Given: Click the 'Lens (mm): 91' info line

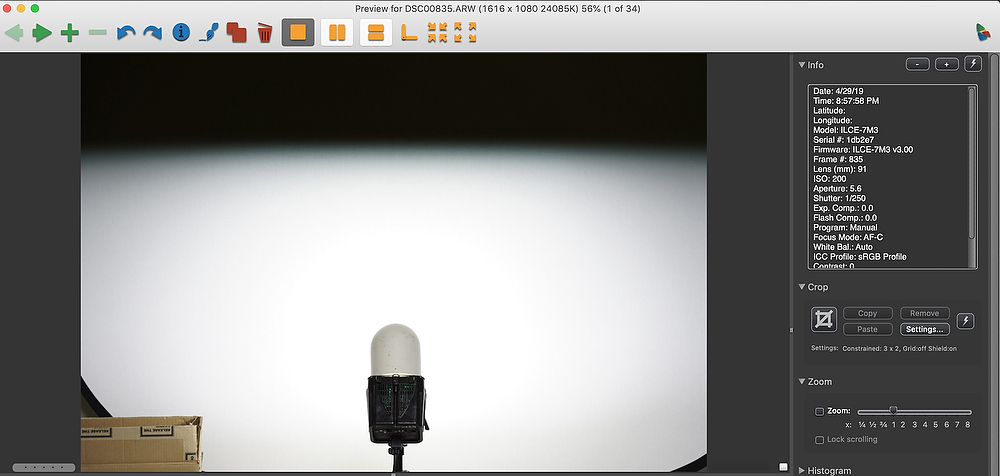Looking at the screenshot, I should click(840, 169).
